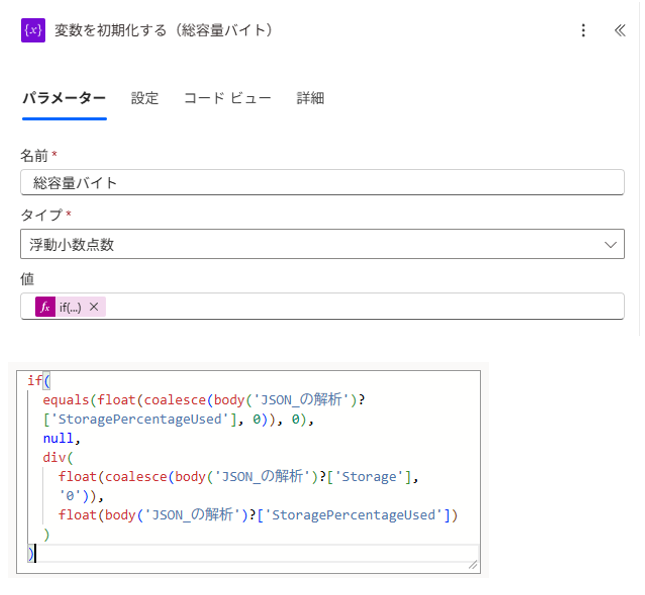Switch to the 設定 tab
Screen dimensions: 645x595
click(145, 98)
